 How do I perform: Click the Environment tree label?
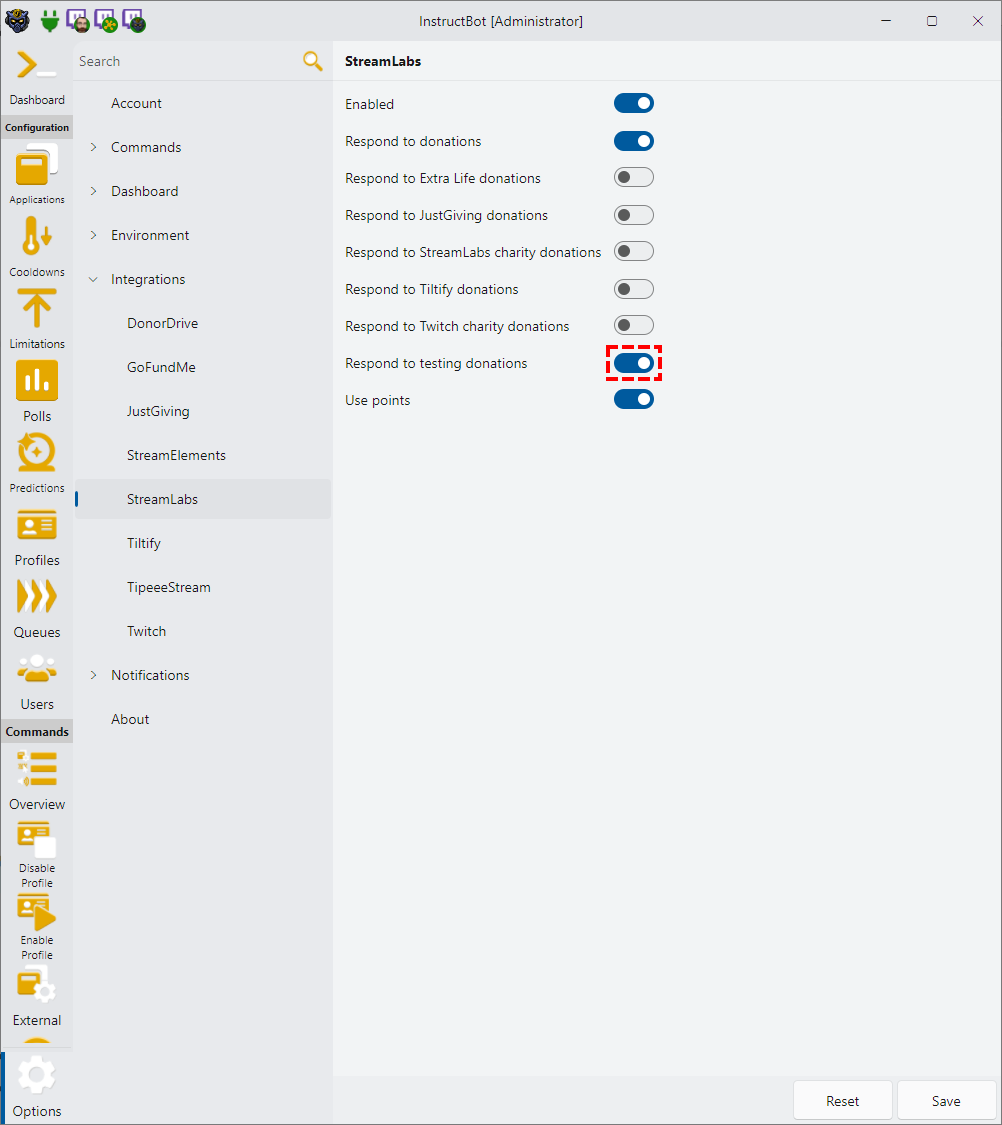[x=150, y=235]
